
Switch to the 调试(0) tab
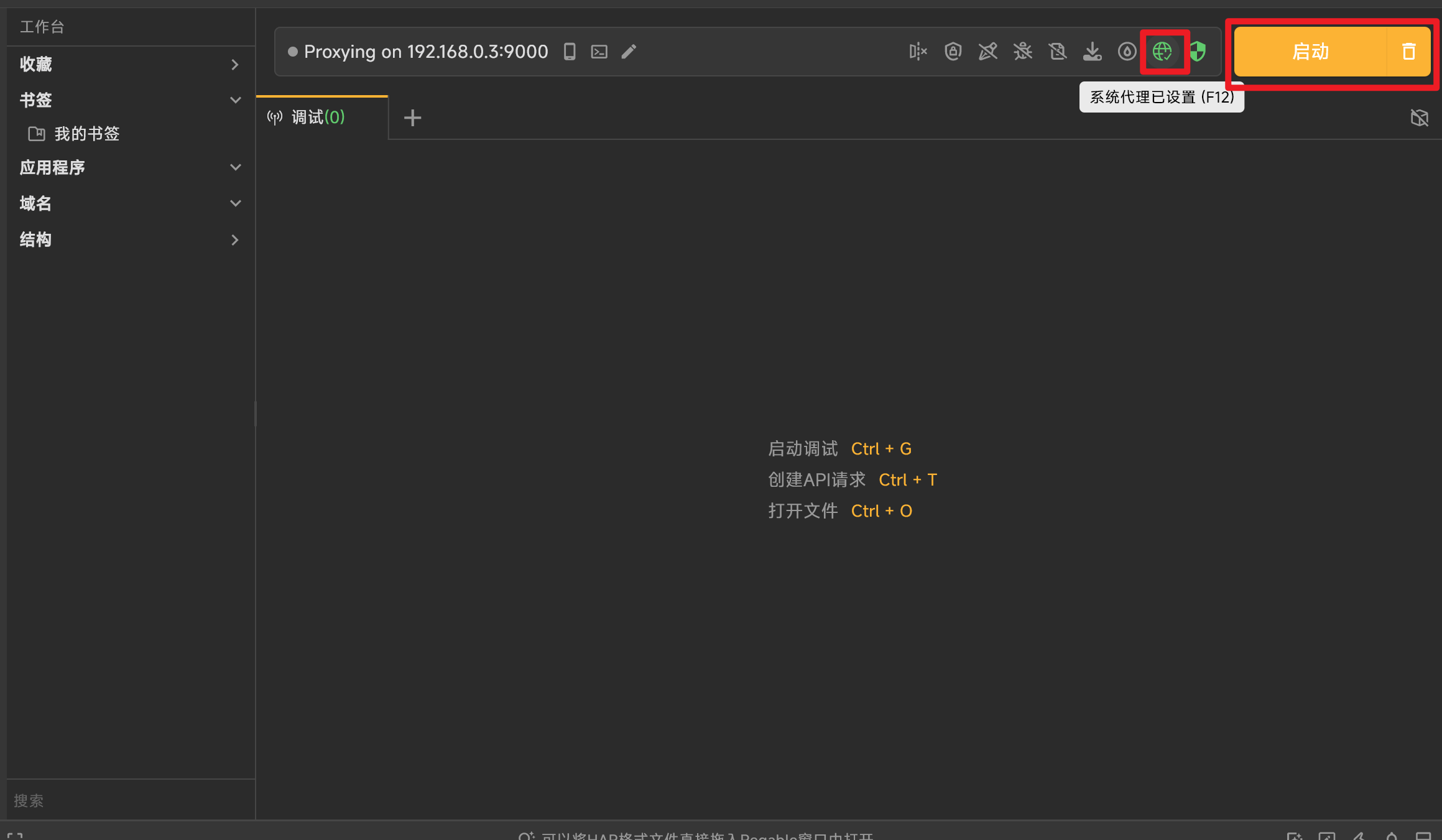(x=316, y=117)
